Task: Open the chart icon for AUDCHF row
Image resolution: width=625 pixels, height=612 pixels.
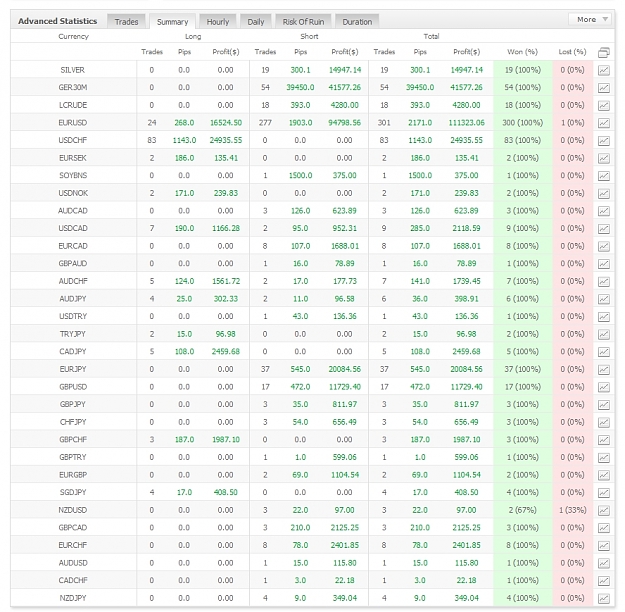Action: pos(603,282)
